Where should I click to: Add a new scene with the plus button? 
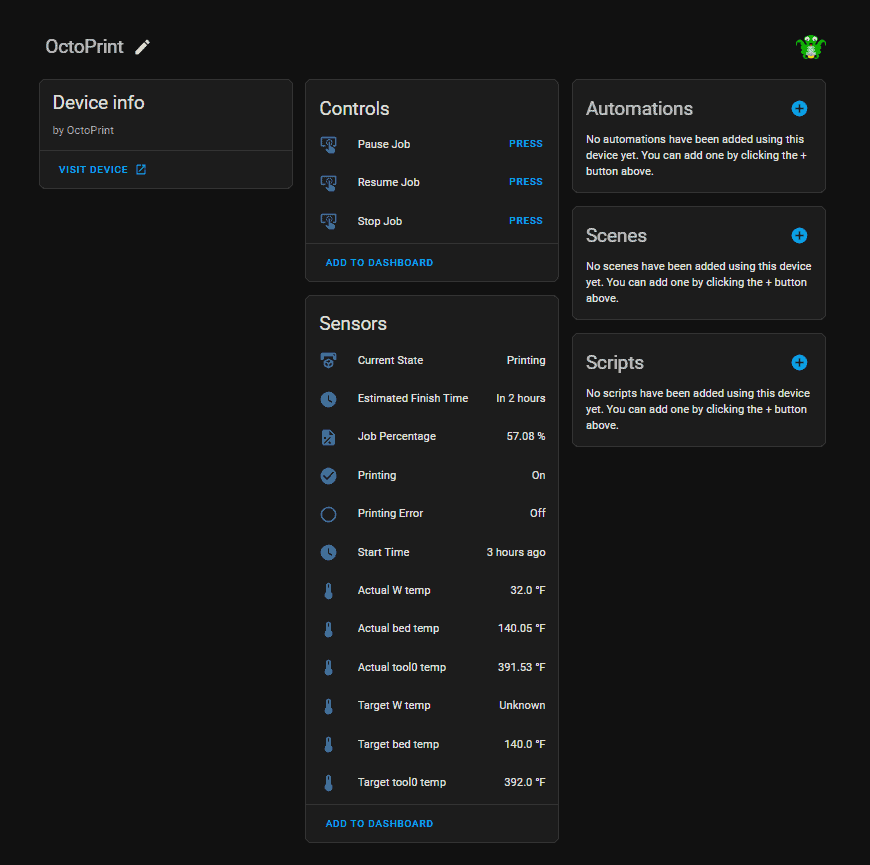click(x=799, y=236)
